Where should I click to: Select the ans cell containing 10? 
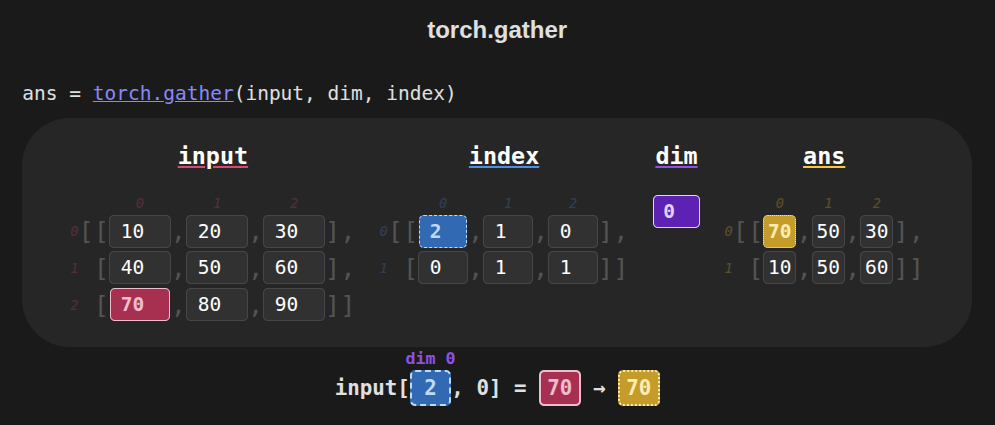click(780, 268)
